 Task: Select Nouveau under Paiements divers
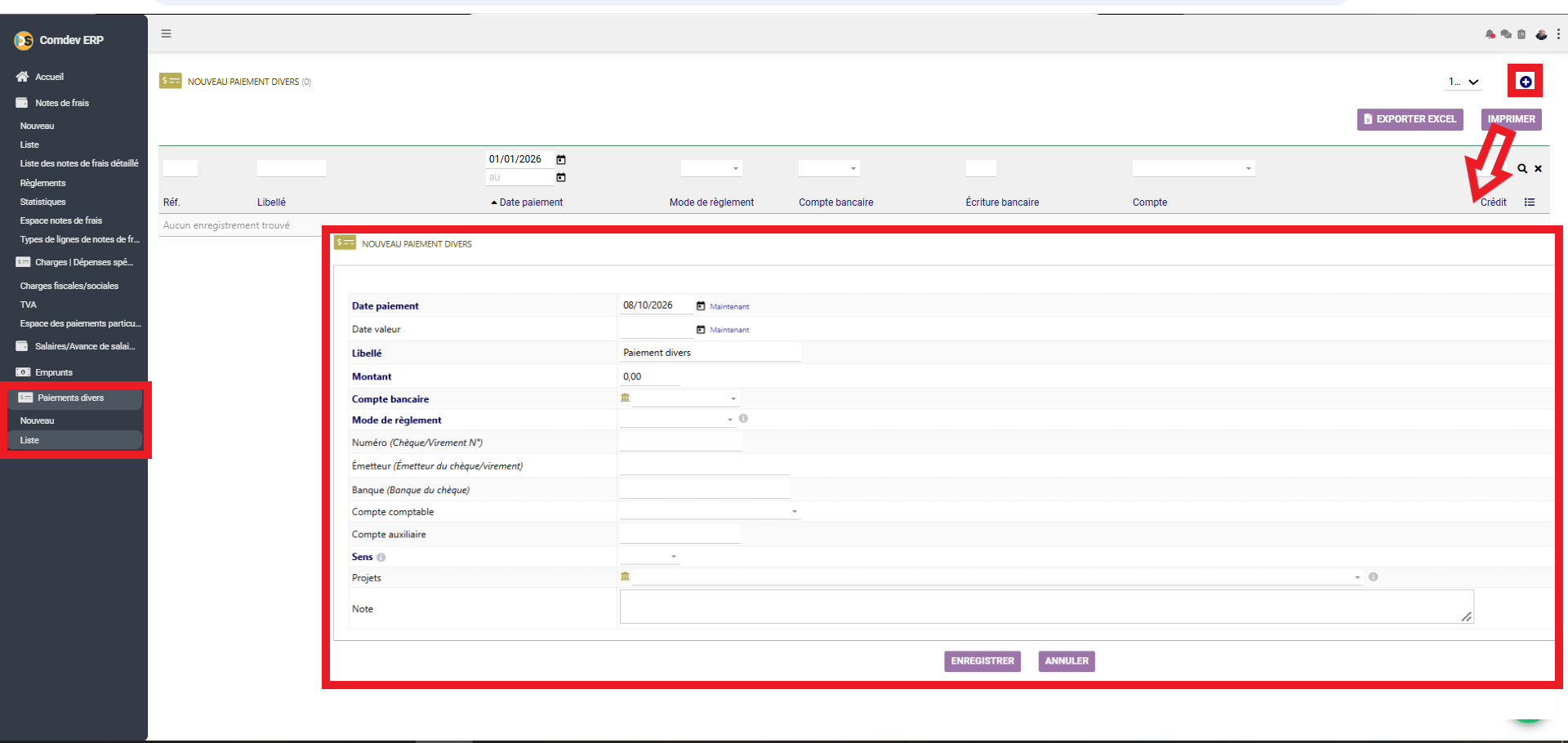37,420
